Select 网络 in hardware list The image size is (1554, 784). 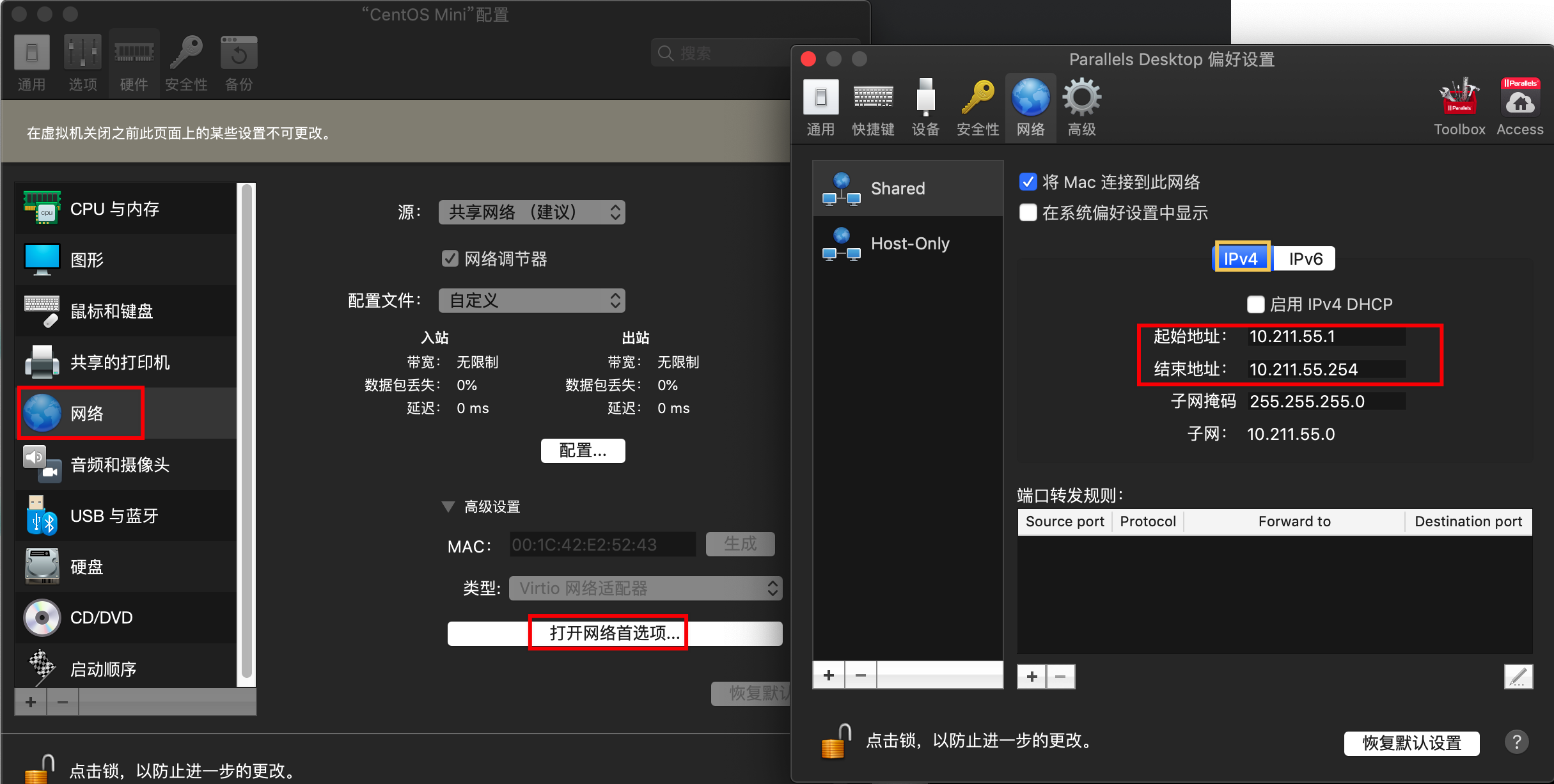point(126,413)
